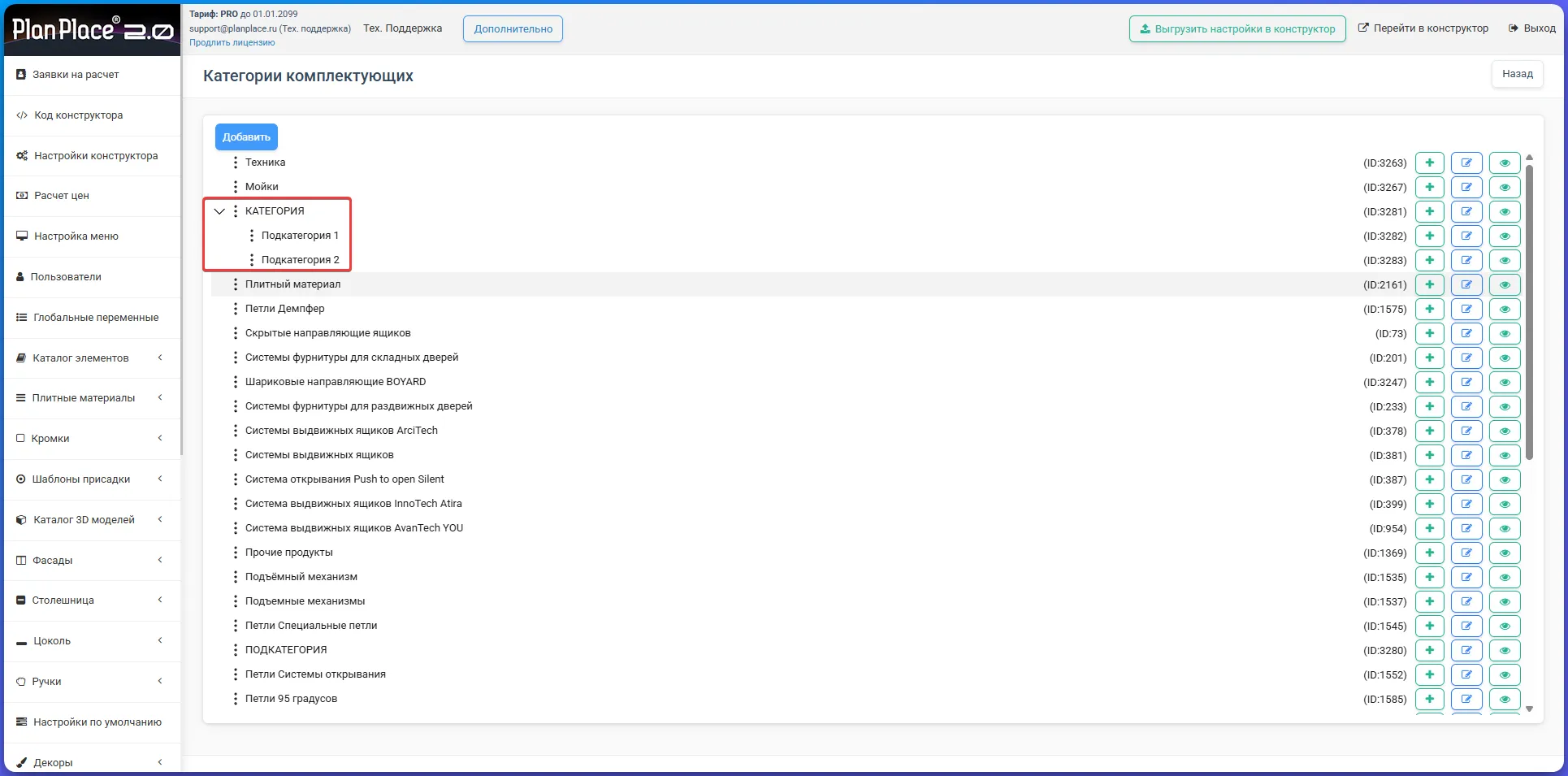Add a subcategory to the Техника row
1568x776 pixels.
tap(1429, 163)
